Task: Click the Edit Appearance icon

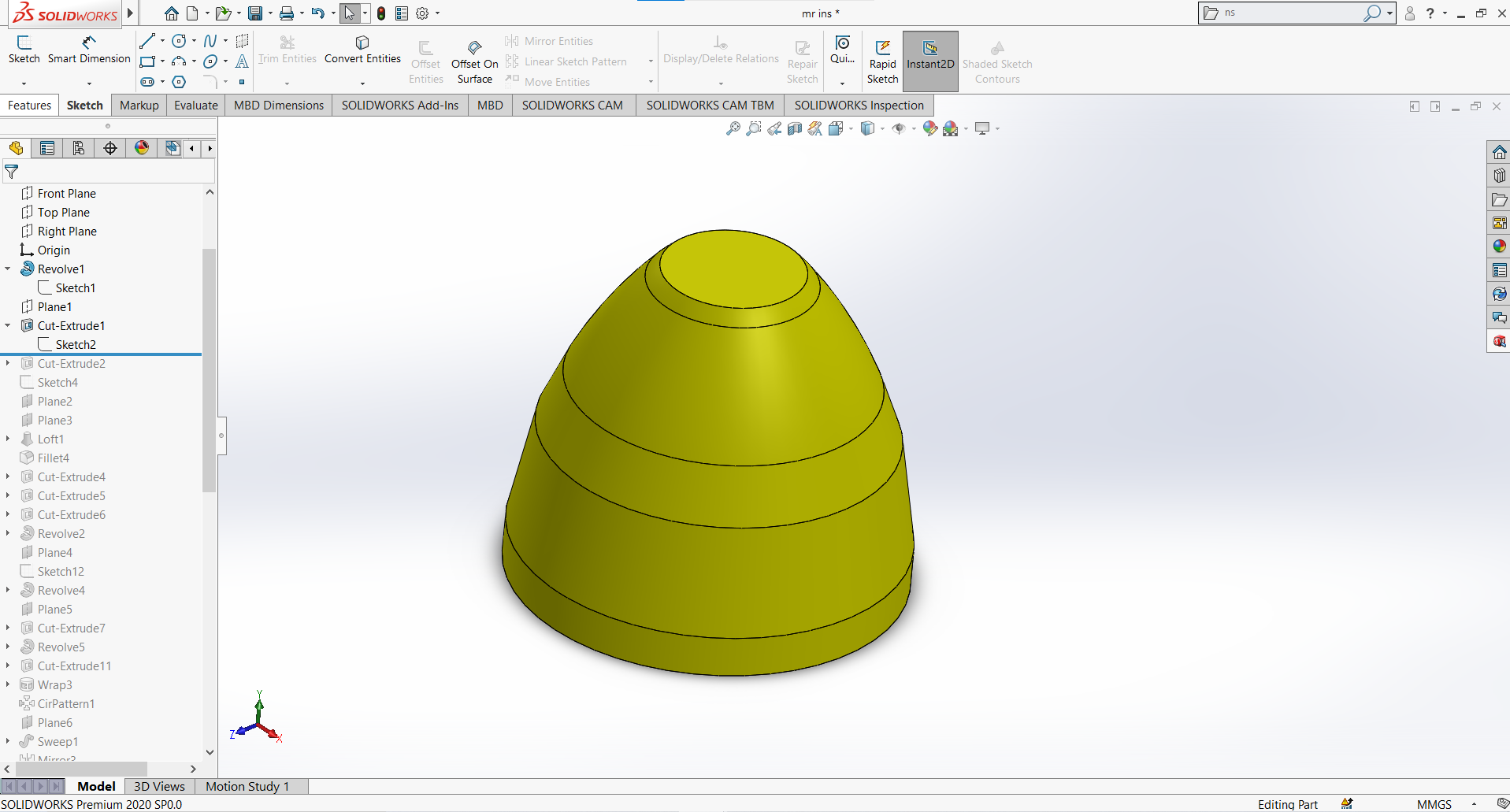Action: tap(930, 128)
